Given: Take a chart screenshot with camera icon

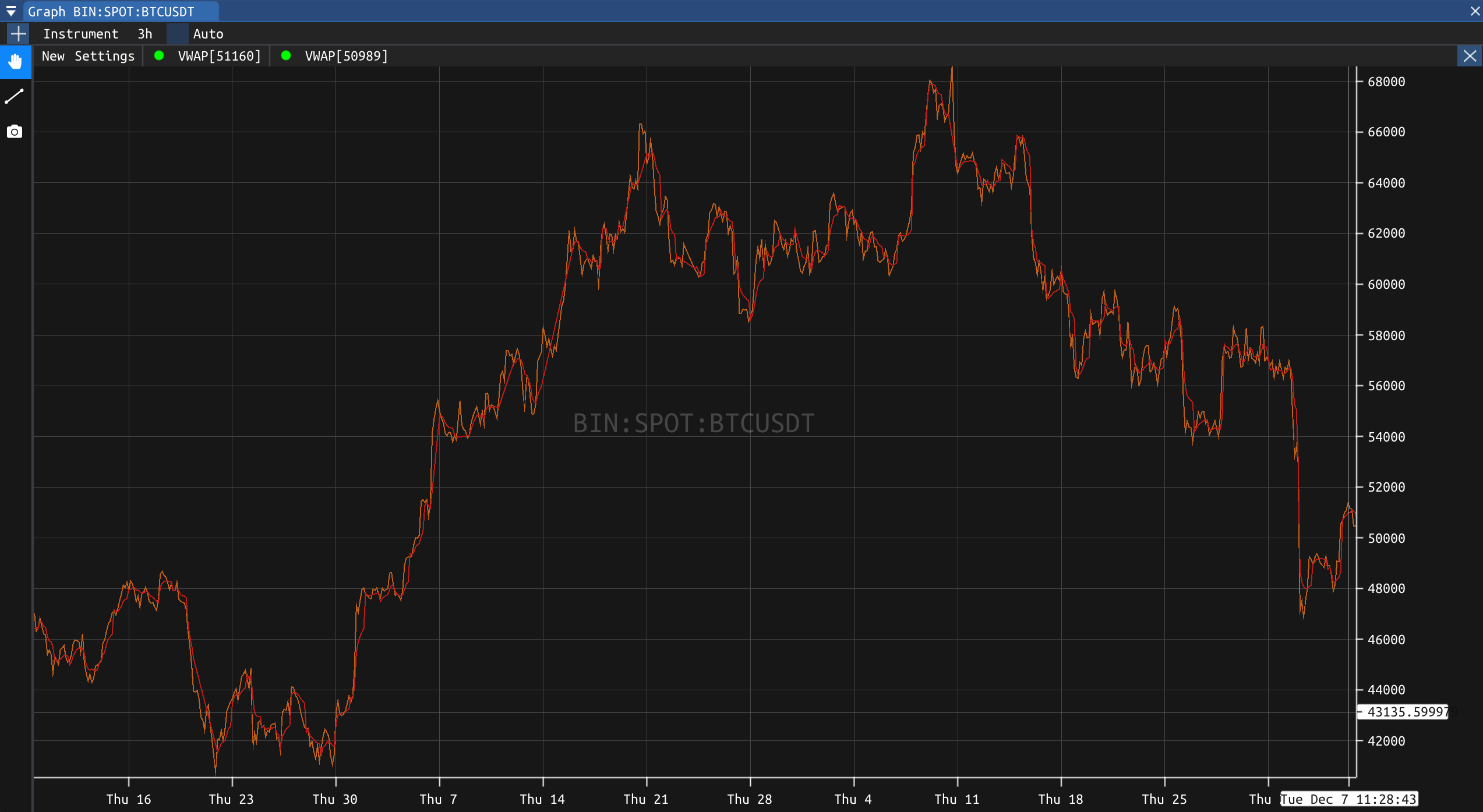Looking at the screenshot, I should click(x=15, y=132).
